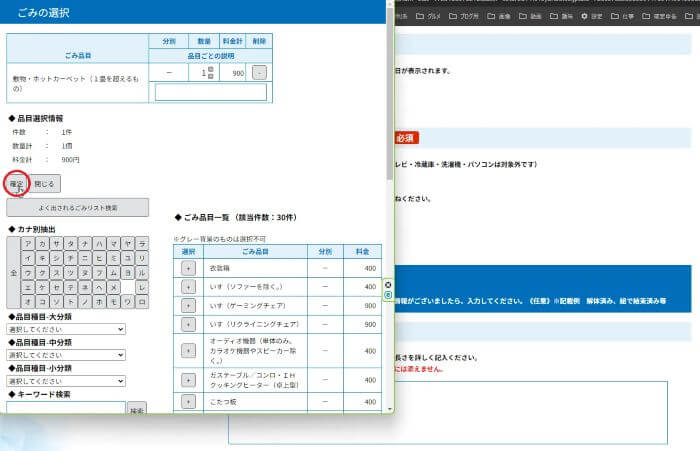The height and width of the screenshot is (451, 700).
Task: Click the round icon below the X circle
Action: [388, 295]
